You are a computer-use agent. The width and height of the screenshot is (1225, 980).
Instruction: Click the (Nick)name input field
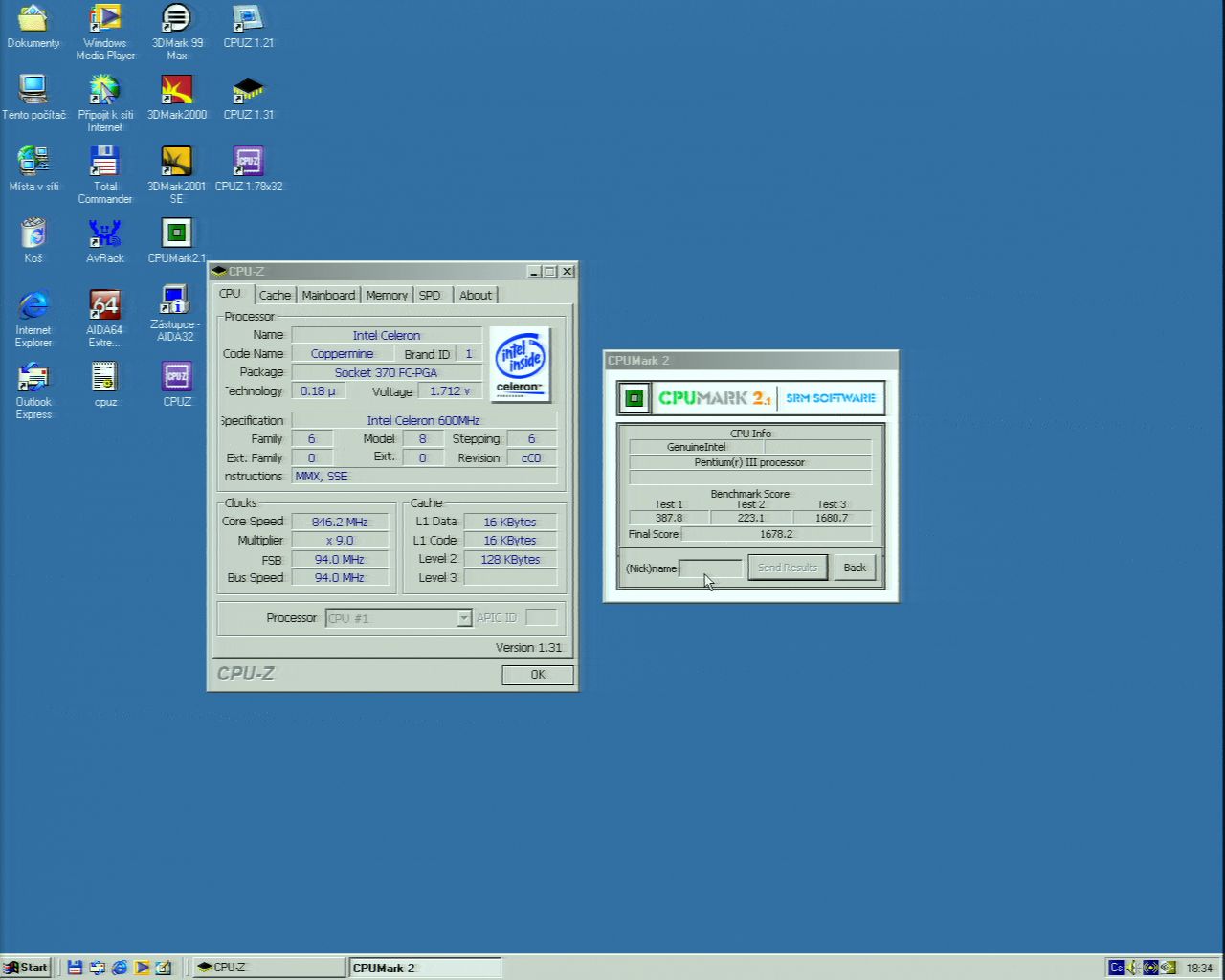pyautogui.click(x=711, y=568)
